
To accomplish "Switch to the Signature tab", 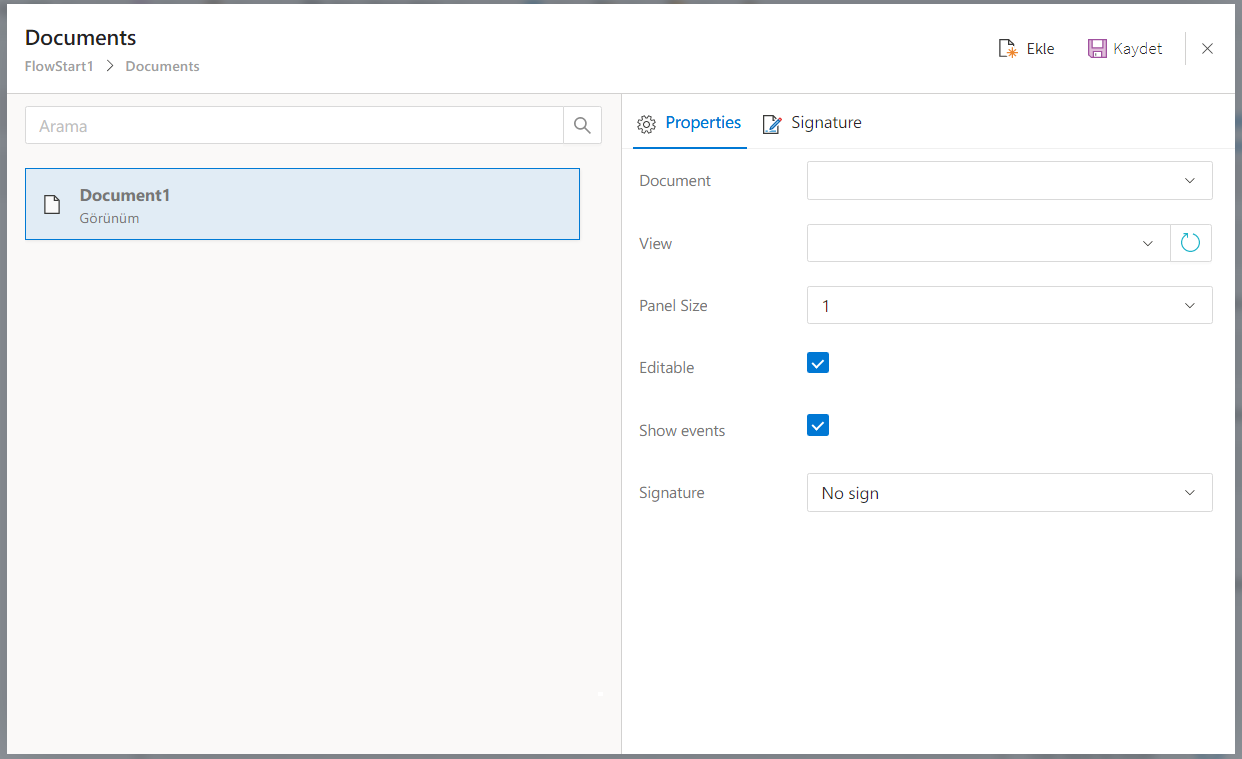I will [x=825, y=123].
